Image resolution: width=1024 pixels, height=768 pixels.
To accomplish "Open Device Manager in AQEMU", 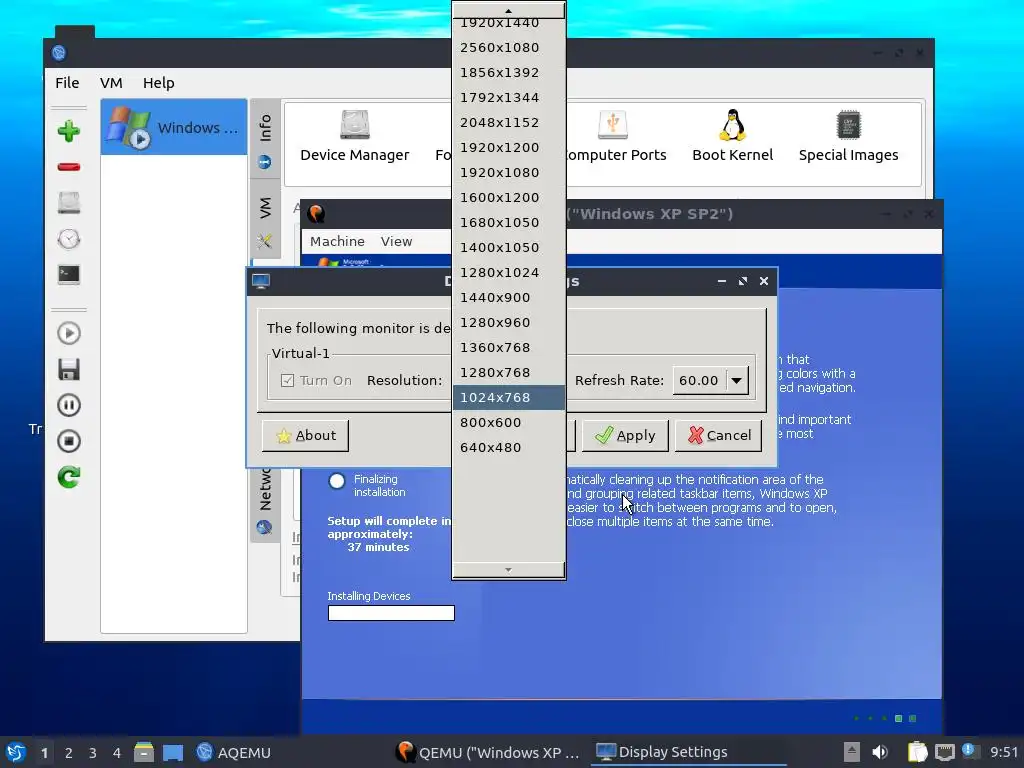I will pos(355,136).
